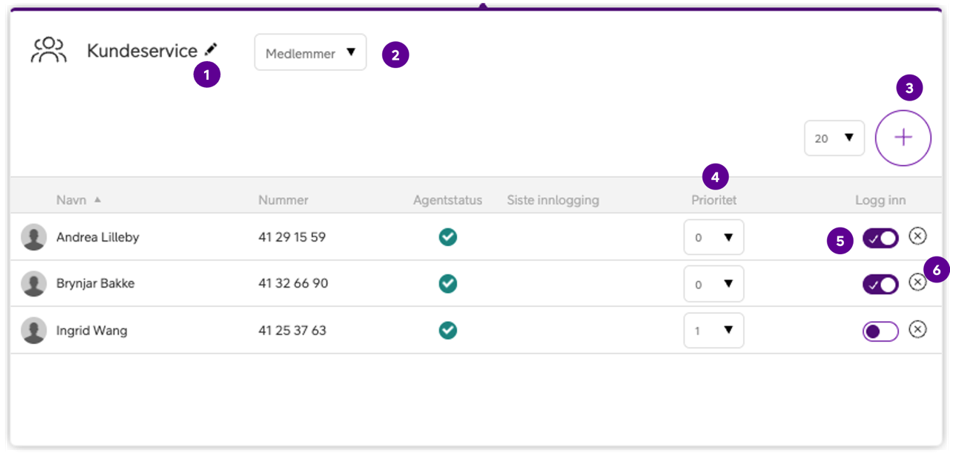This screenshot has width=954, height=457.
Task: Open priority dropdown for Brynjar Bakke
Action: tap(714, 284)
